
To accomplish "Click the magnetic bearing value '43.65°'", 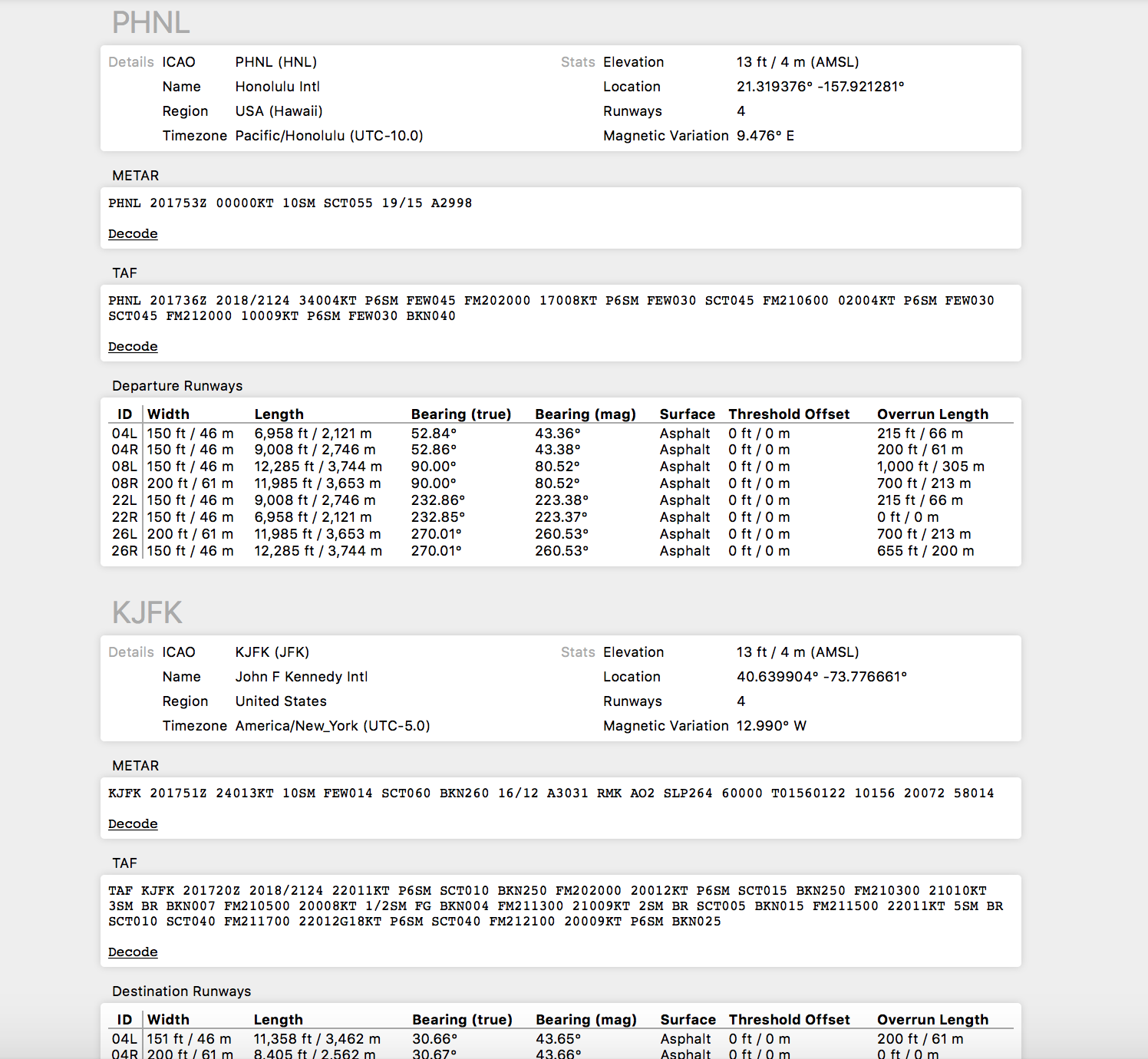I will [559, 1039].
